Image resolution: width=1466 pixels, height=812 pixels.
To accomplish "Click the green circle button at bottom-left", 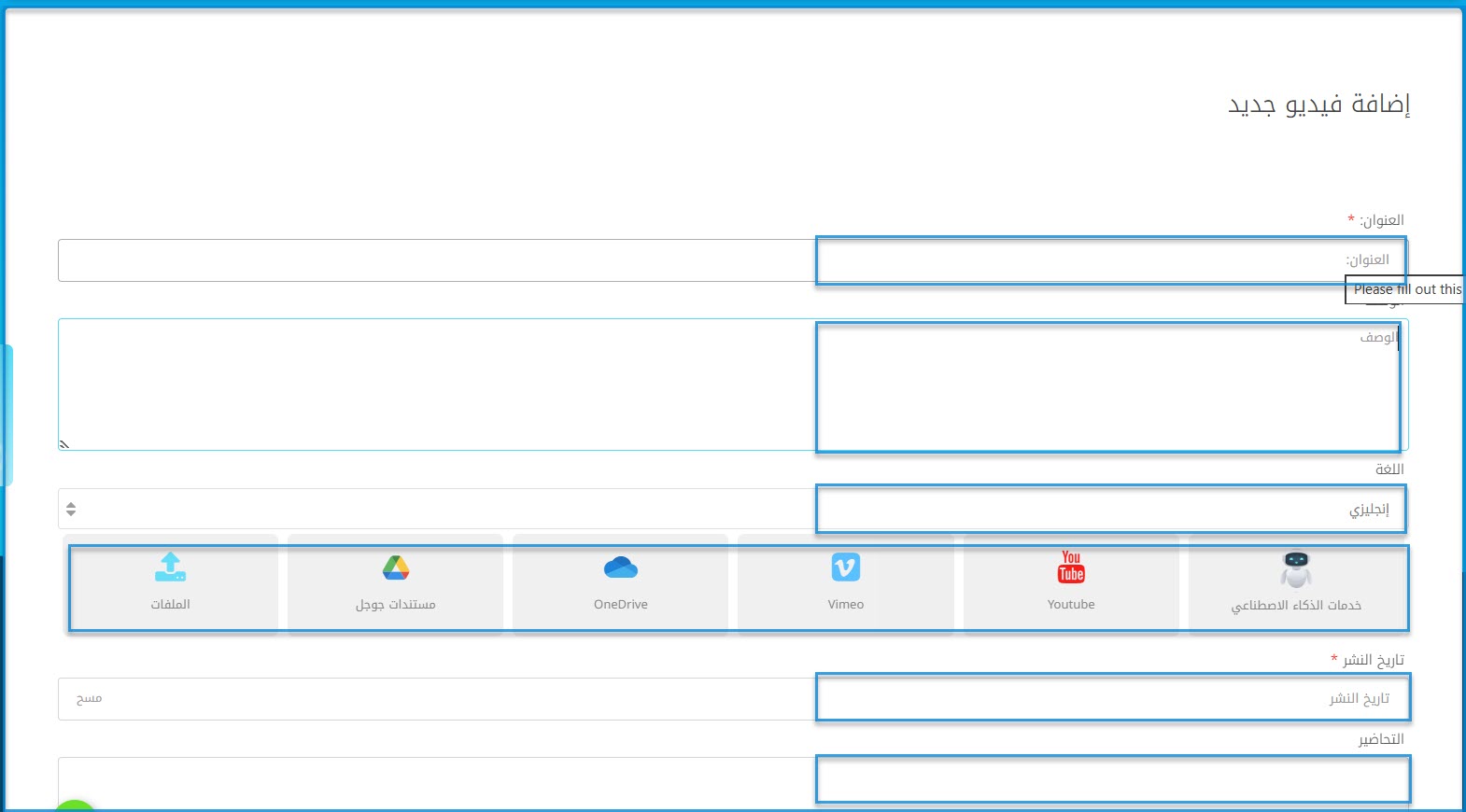I will [75, 805].
